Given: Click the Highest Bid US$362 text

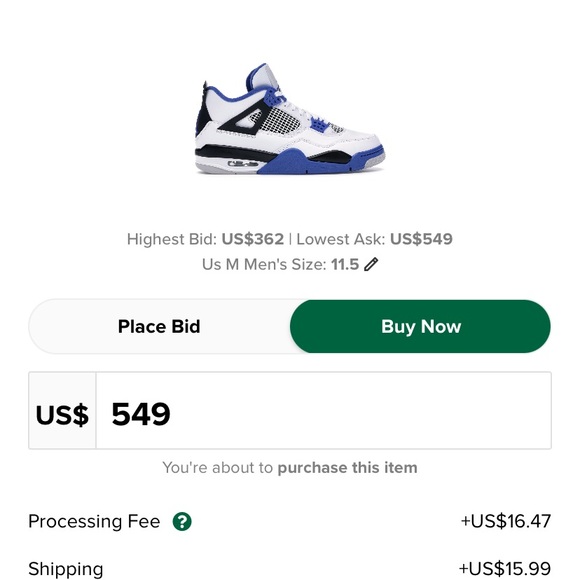Looking at the screenshot, I should tap(205, 239).
